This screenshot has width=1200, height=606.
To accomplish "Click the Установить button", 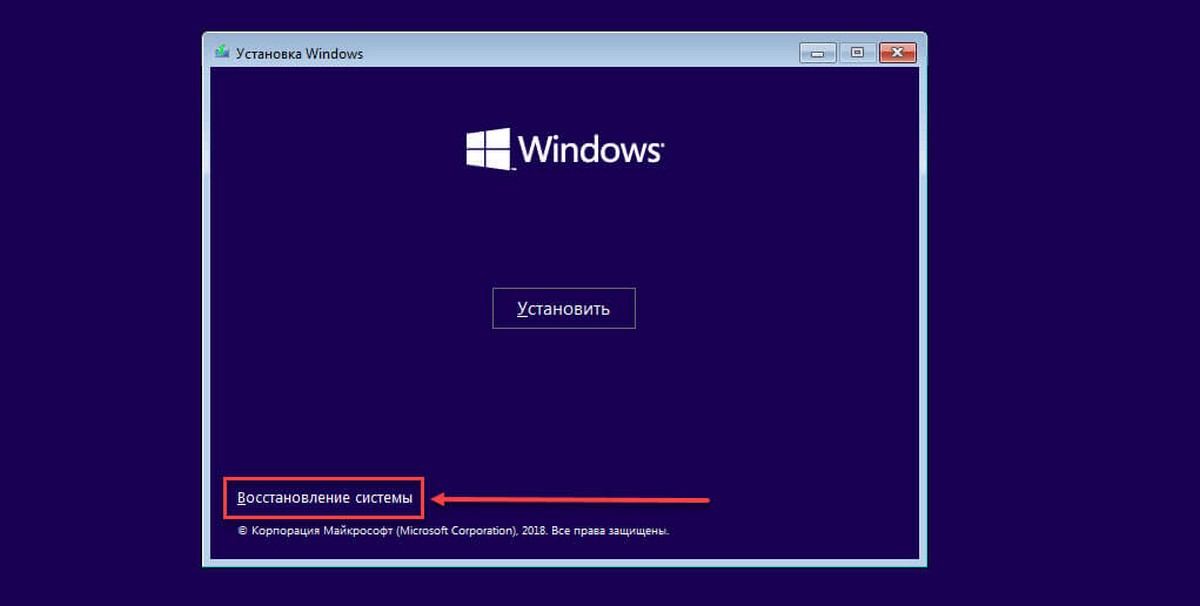I will coord(564,308).
